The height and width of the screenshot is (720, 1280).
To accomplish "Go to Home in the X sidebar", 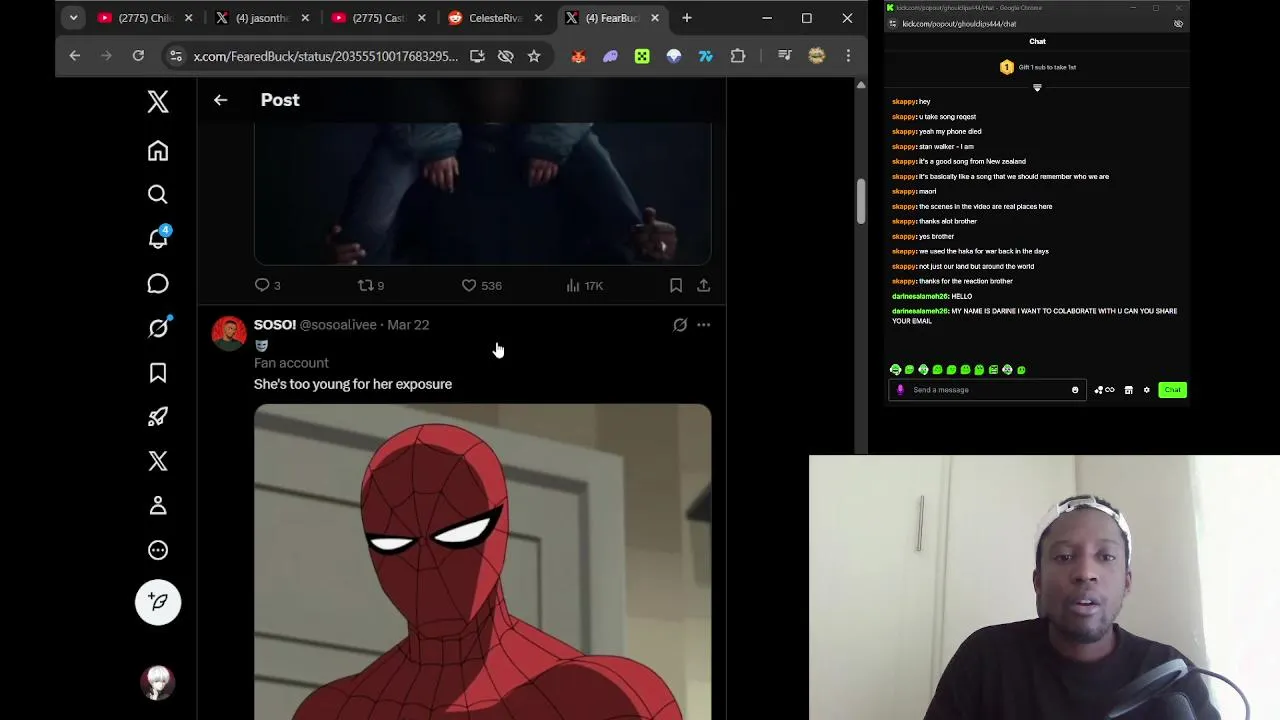I will (158, 151).
